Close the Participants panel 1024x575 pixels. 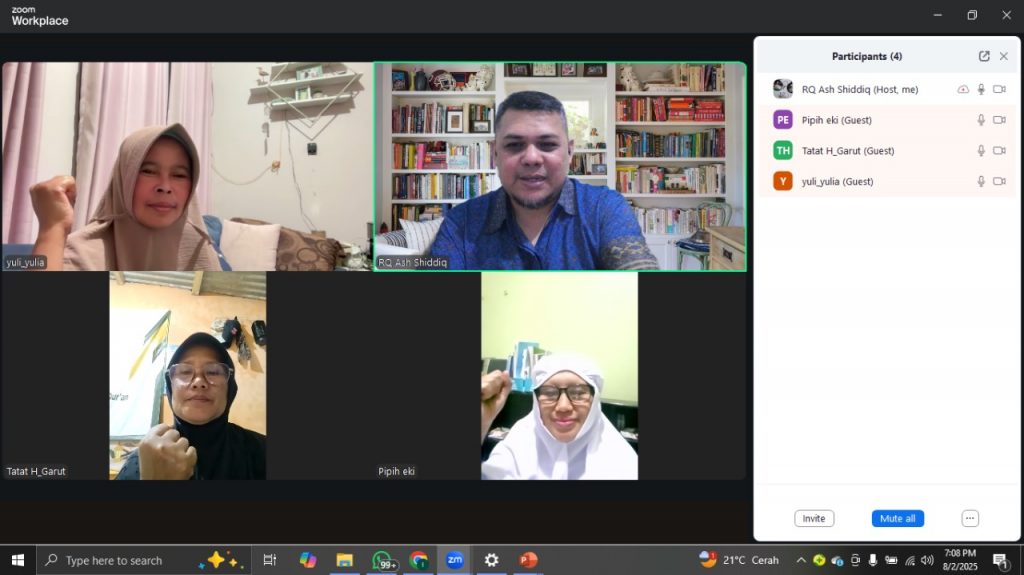1004,57
